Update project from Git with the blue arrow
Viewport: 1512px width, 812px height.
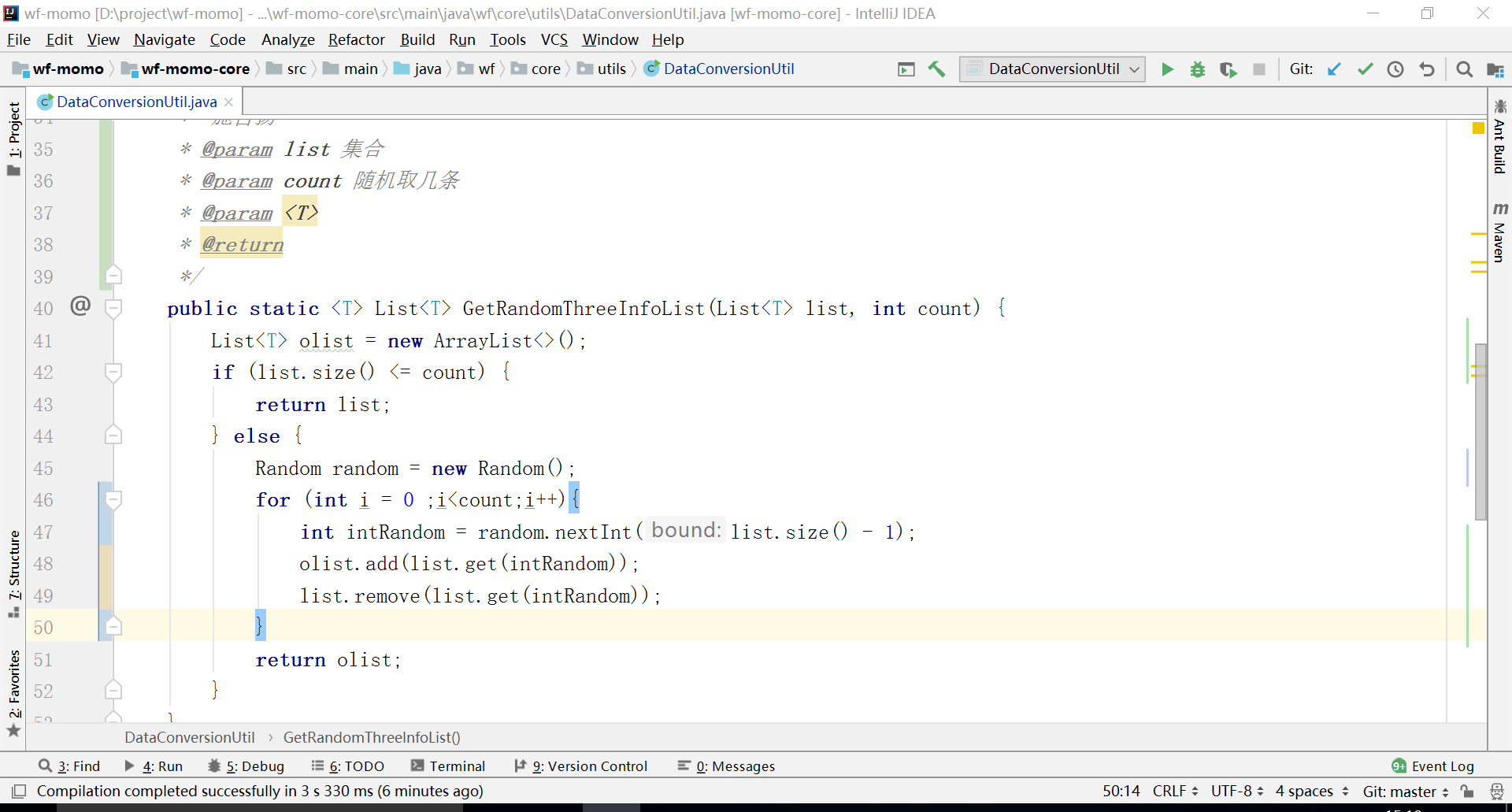click(1334, 69)
